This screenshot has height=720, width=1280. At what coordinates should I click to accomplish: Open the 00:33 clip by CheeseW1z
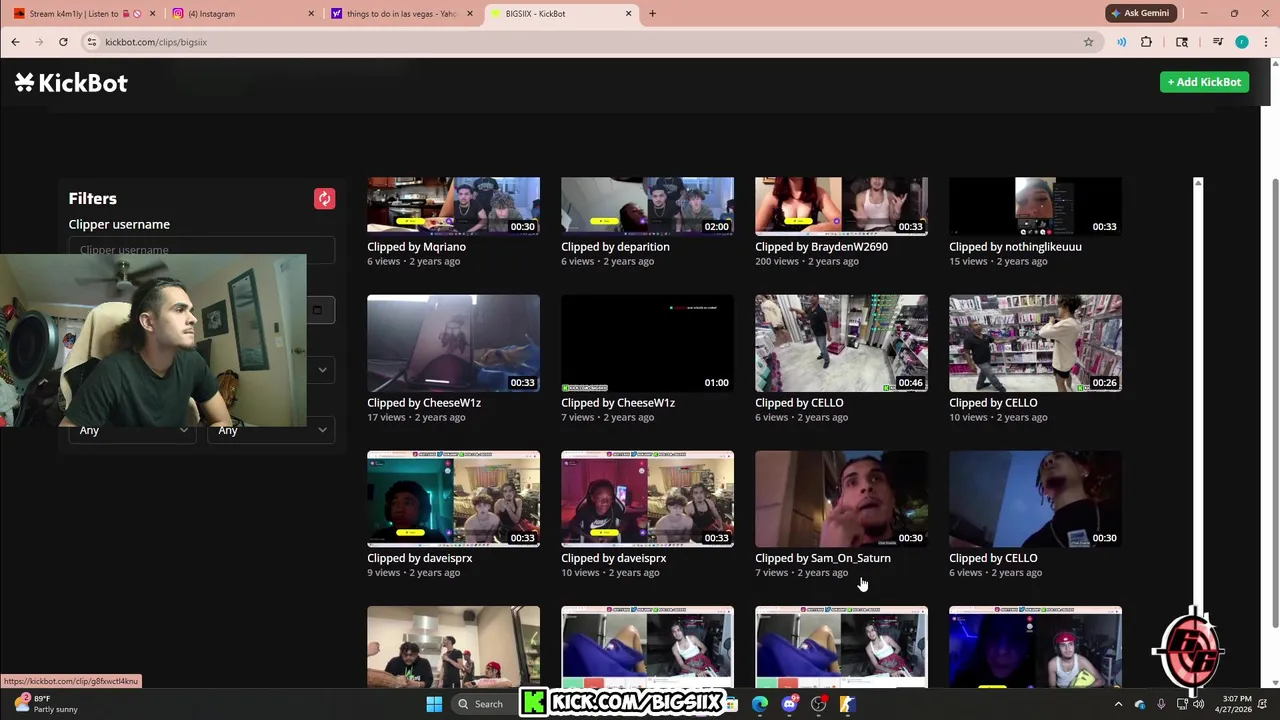coord(453,343)
